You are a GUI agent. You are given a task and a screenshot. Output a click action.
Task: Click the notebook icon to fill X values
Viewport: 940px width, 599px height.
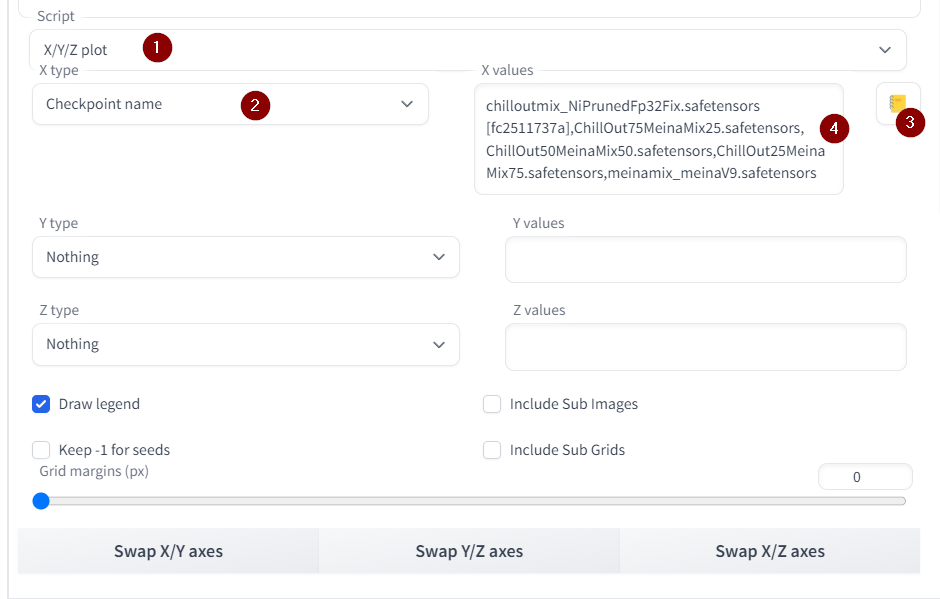coord(897,103)
